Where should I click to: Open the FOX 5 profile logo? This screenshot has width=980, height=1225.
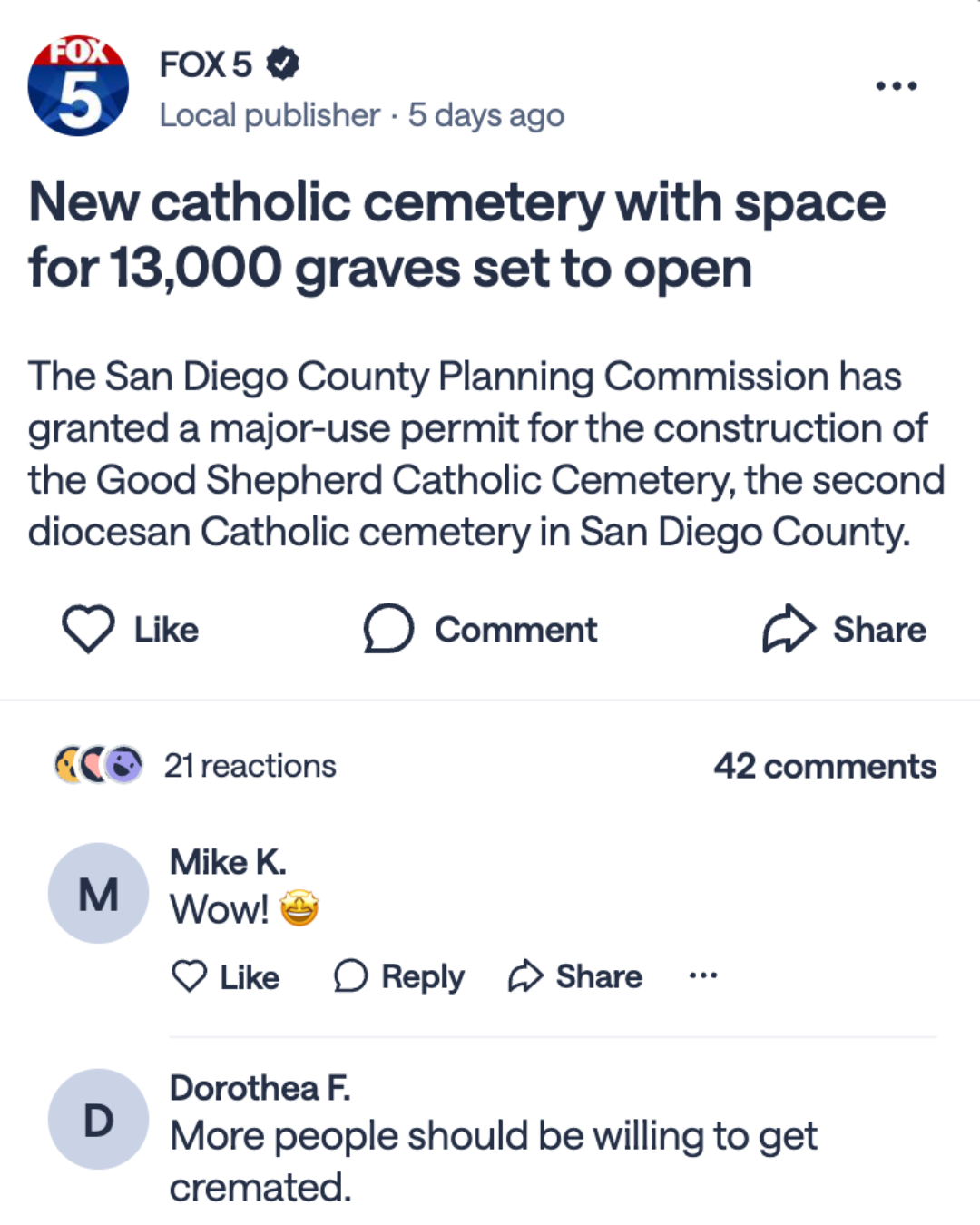click(x=78, y=86)
